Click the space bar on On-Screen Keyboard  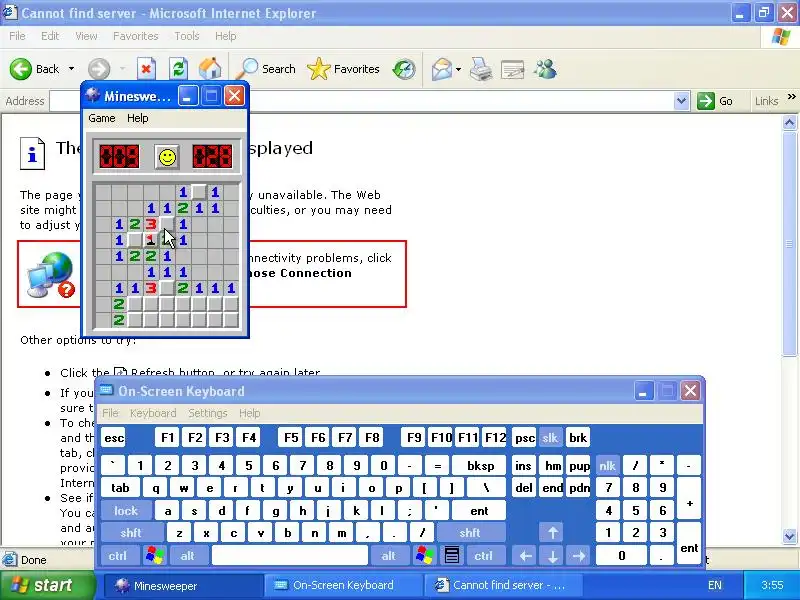pos(290,556)
